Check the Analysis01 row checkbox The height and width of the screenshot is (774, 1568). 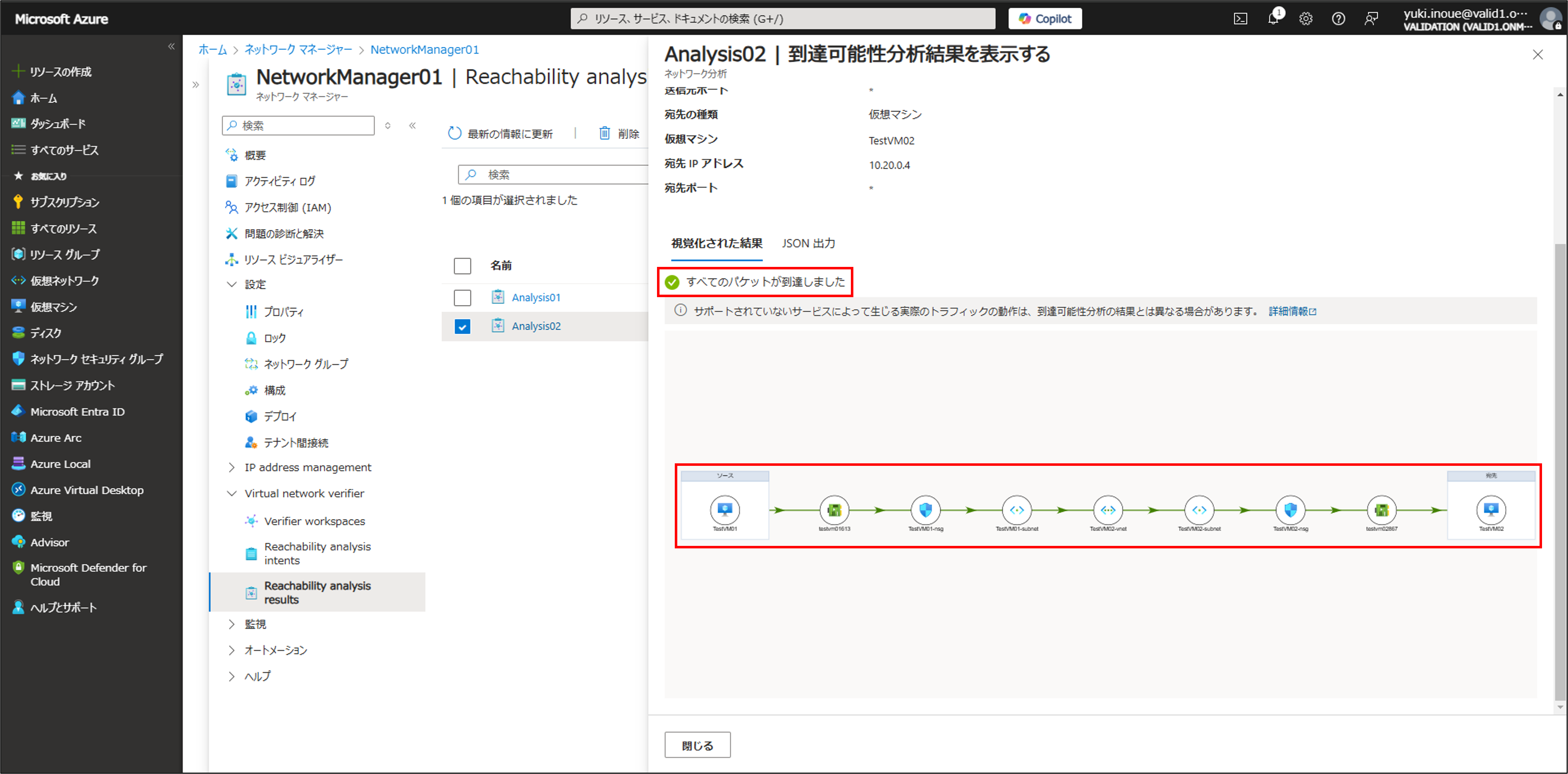tap(462, 298)
